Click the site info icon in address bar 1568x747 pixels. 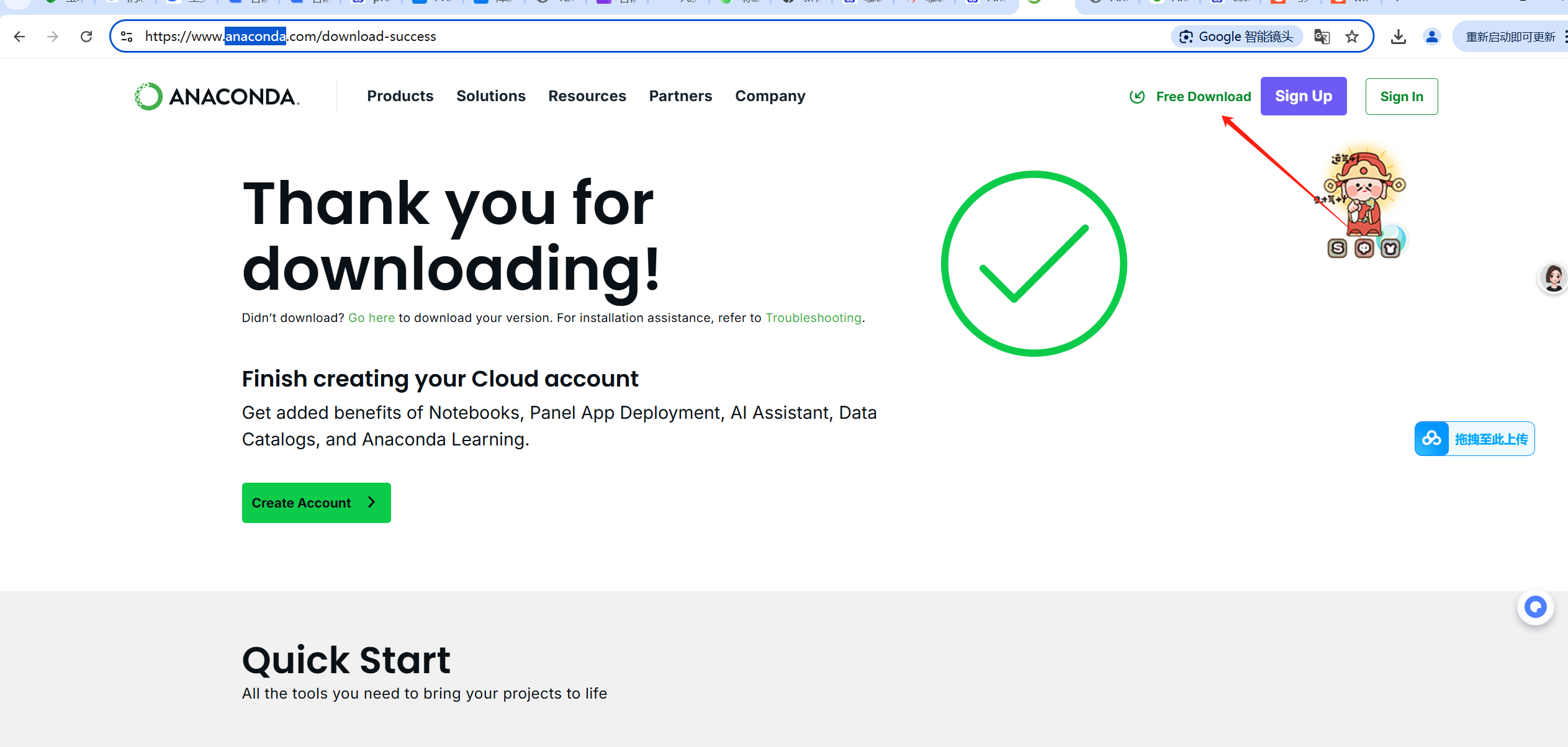click(127, 37)
